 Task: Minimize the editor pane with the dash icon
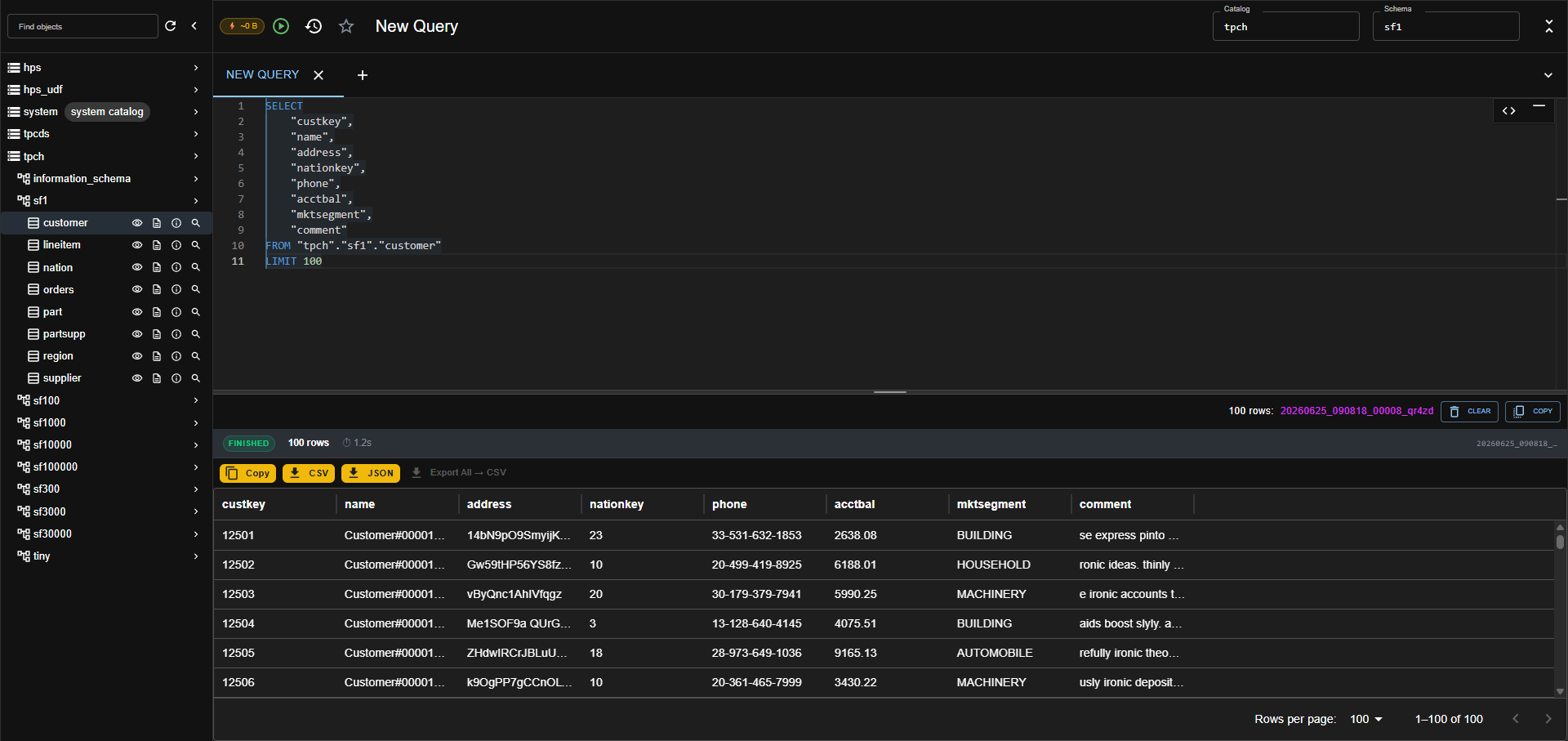coord(1539,106)
